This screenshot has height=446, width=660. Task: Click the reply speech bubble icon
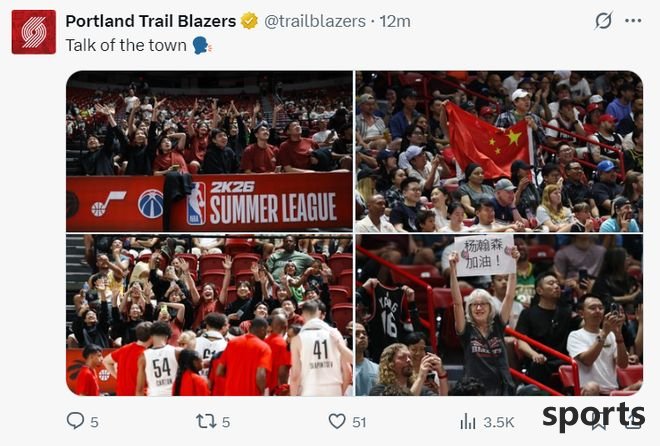pos(75,421)
